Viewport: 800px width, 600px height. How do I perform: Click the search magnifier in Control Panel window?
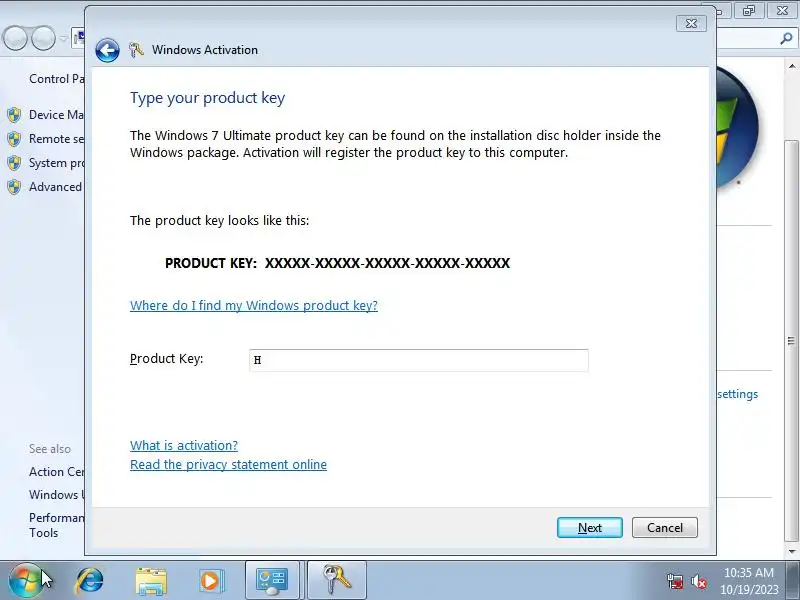786,38
